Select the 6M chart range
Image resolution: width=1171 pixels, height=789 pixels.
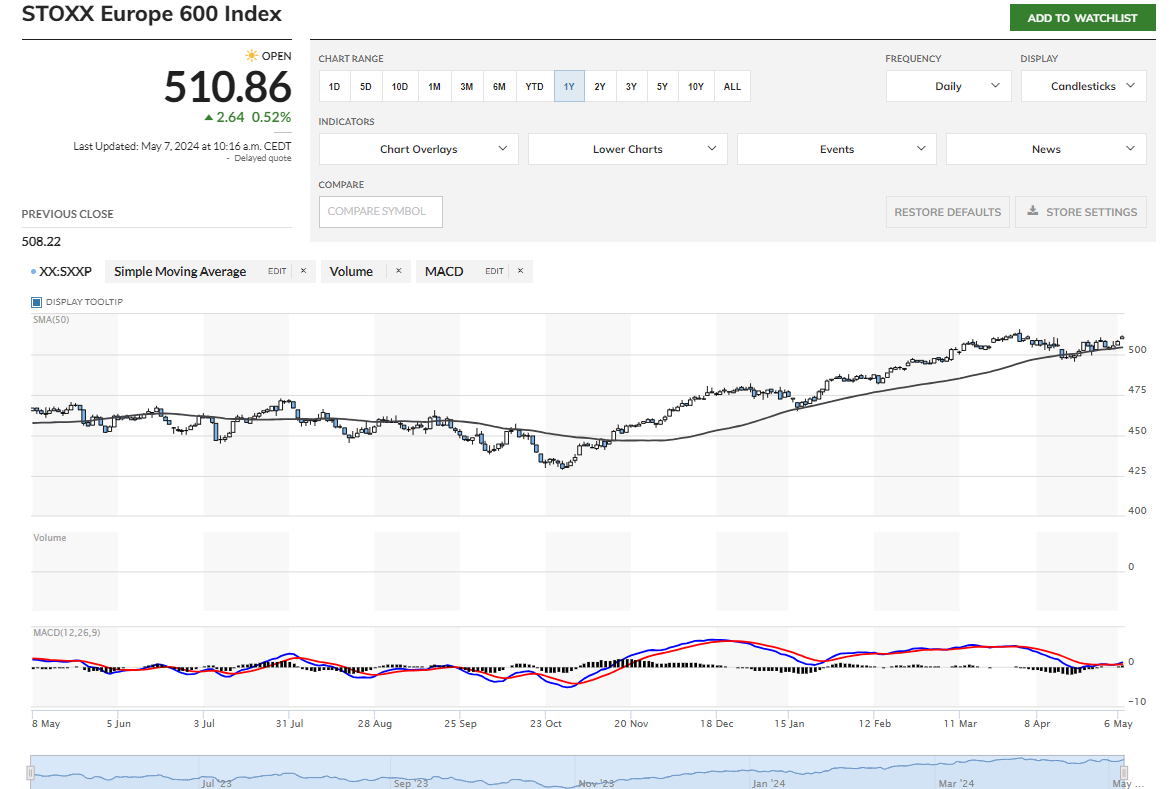[x=499, y=87]
